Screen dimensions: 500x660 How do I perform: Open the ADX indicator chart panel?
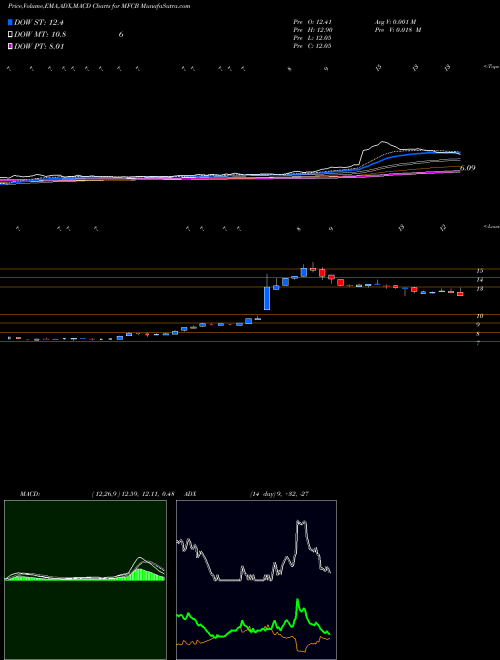(256, 580)
